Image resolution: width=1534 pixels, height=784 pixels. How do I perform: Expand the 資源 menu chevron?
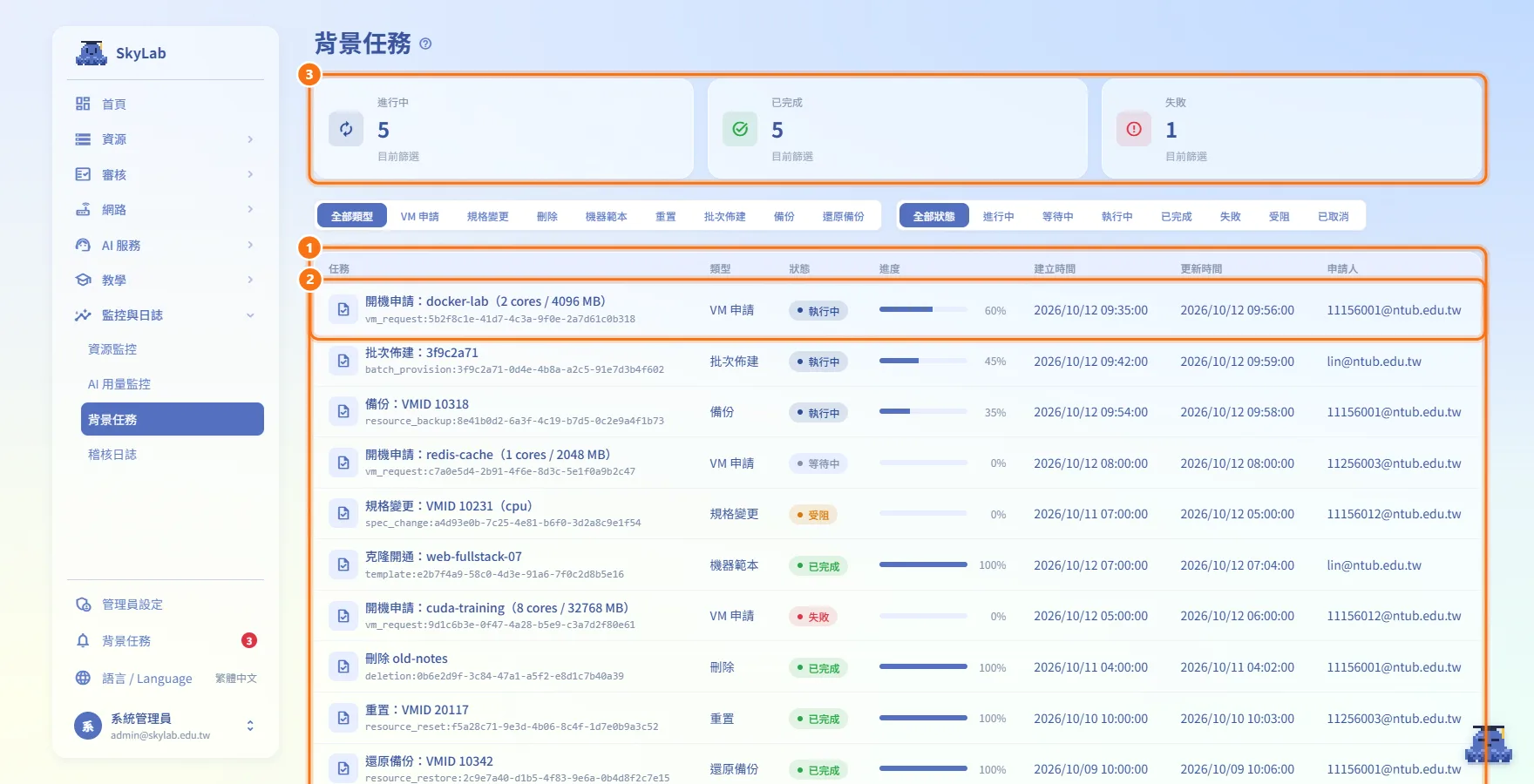coord(250,139)
